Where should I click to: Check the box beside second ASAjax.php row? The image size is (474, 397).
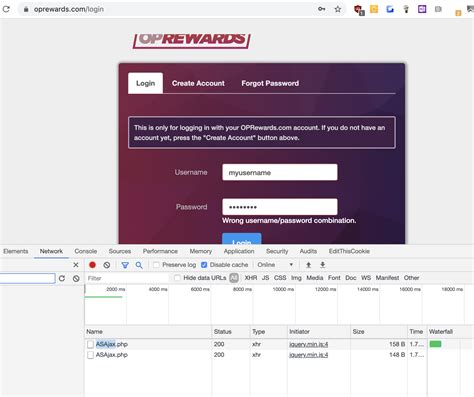pyautogui.click(x=90, y=355)
